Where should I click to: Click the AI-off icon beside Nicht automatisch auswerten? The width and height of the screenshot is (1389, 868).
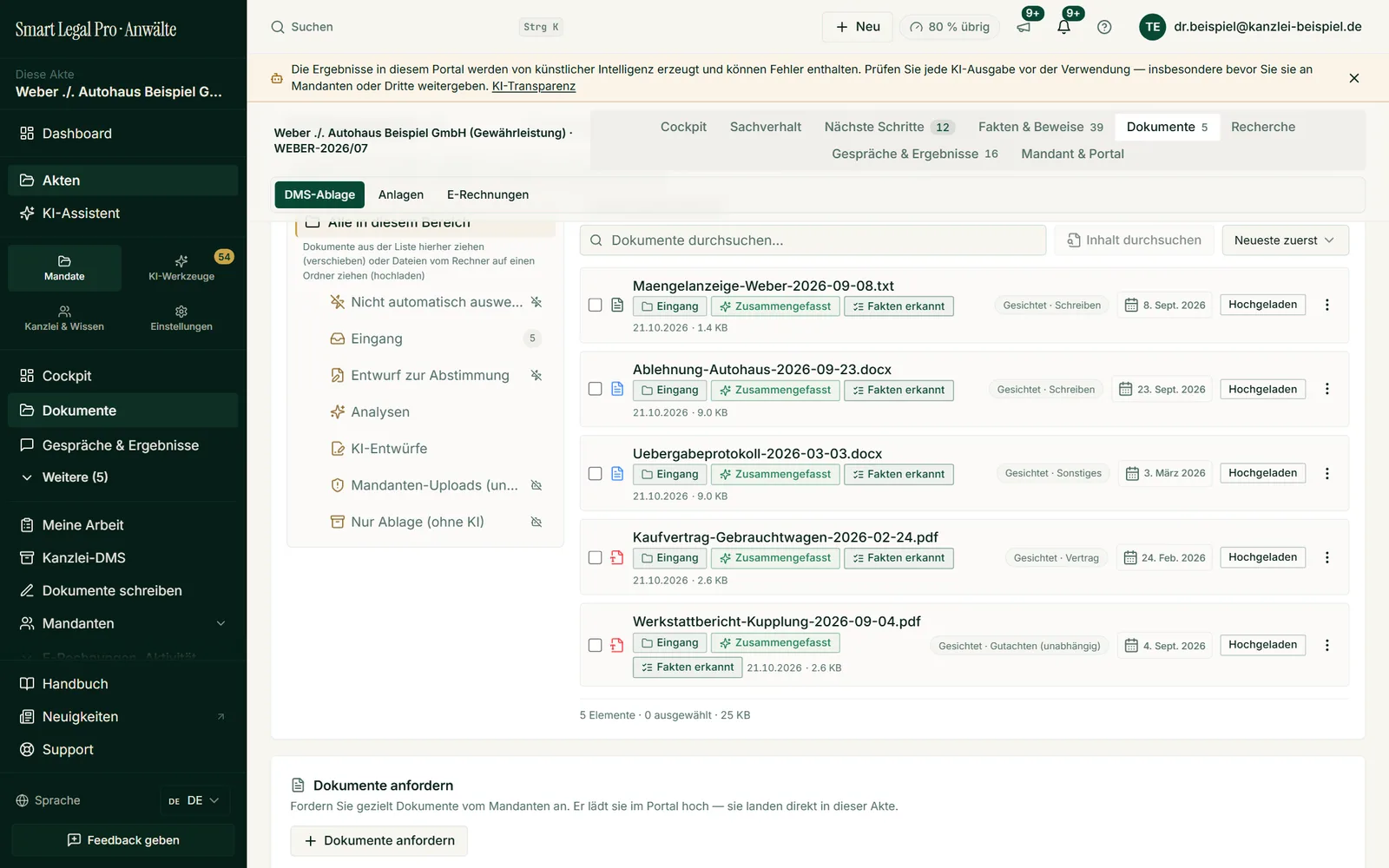pos(537,302)
